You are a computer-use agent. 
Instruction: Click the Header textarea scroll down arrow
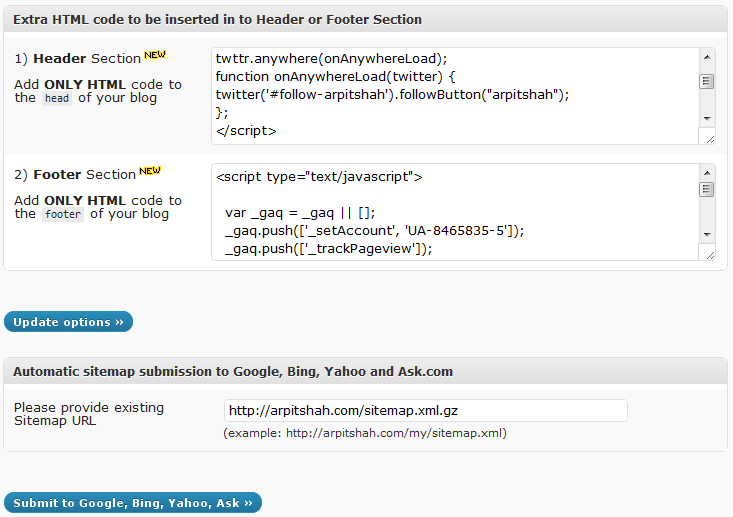tap(707, 119)
